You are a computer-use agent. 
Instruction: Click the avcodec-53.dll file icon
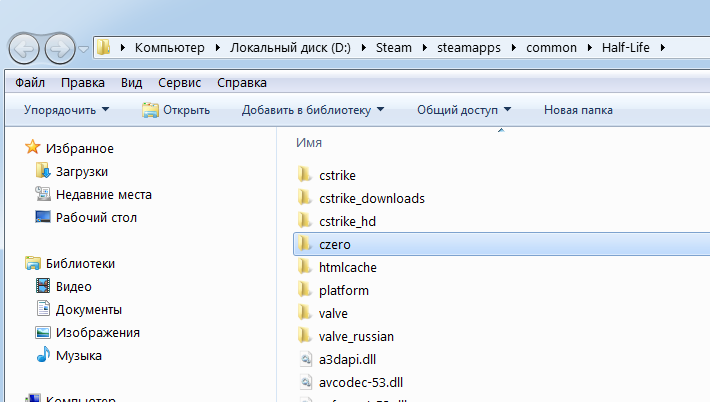click(306, 382)
